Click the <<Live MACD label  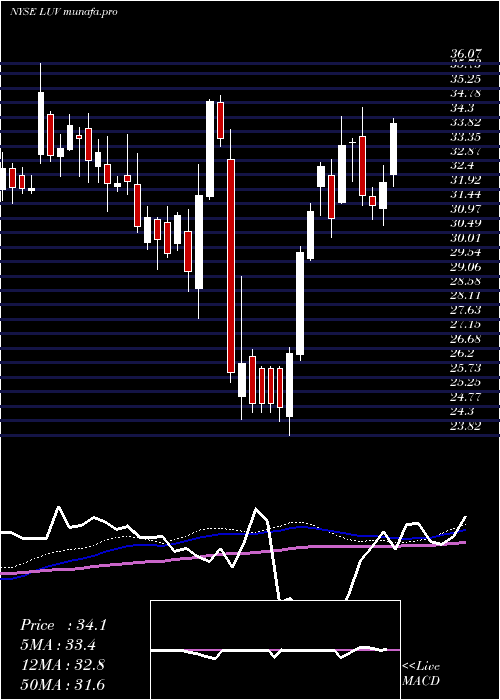coord(421,673)
